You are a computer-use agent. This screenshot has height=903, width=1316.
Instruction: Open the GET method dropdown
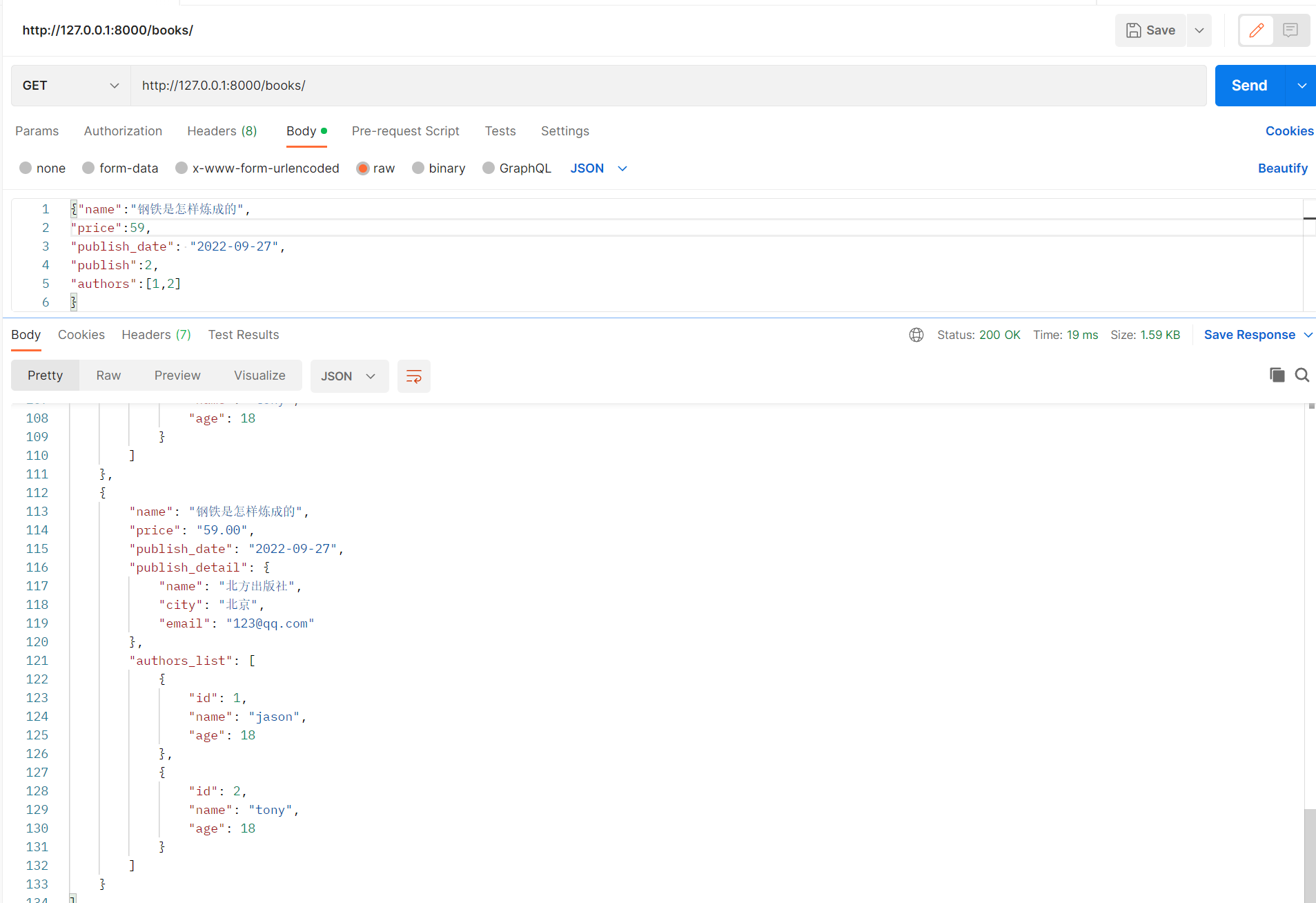point(70,86)
